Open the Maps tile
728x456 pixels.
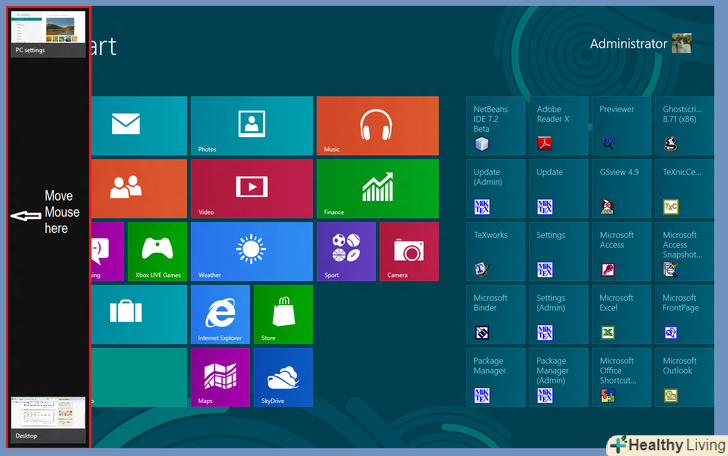(x=220, y=377)
